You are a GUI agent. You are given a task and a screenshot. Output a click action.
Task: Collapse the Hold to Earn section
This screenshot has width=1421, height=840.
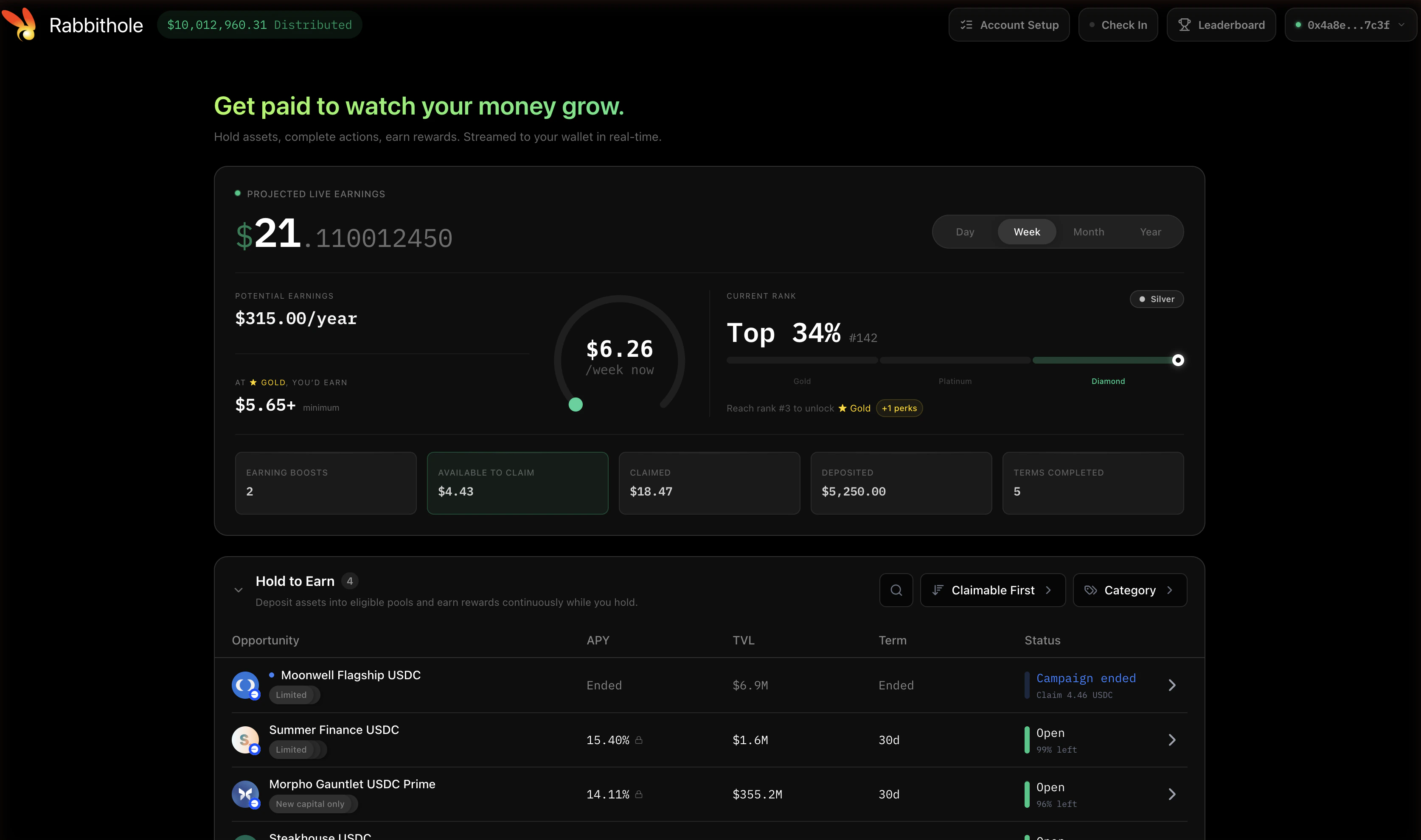[x=239, y=590]
